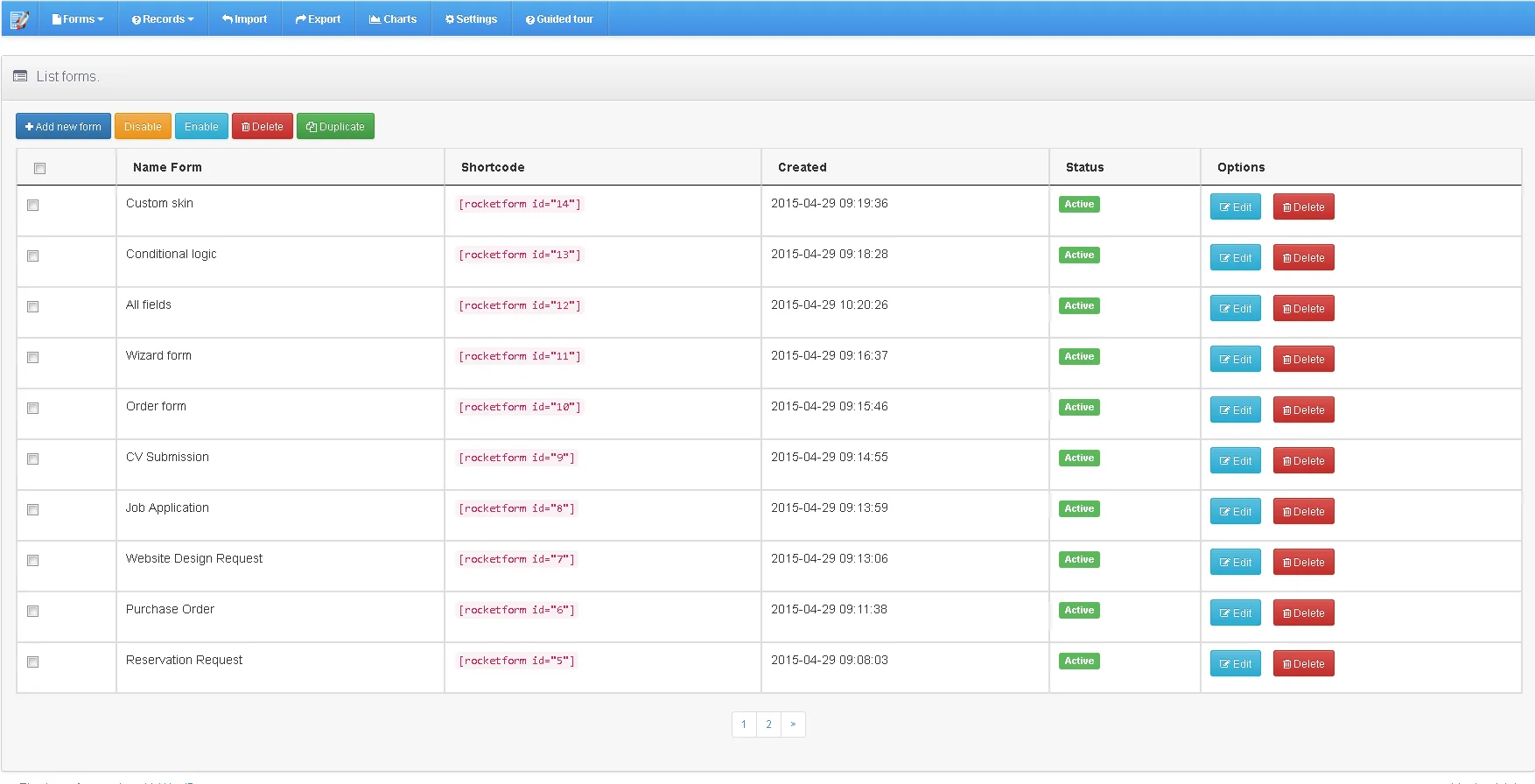1535x784 pixels.
Task: Click the Active badge for Custom skin
Action: click(x=1079, y=204)
